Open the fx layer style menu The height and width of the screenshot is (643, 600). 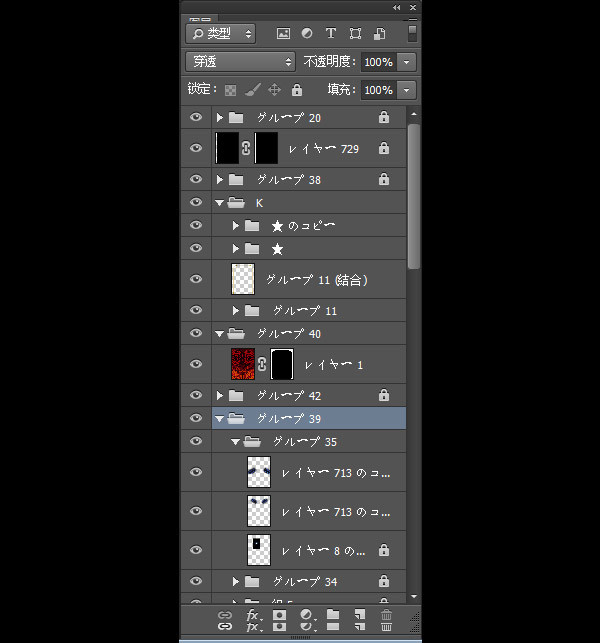[254, 615]
